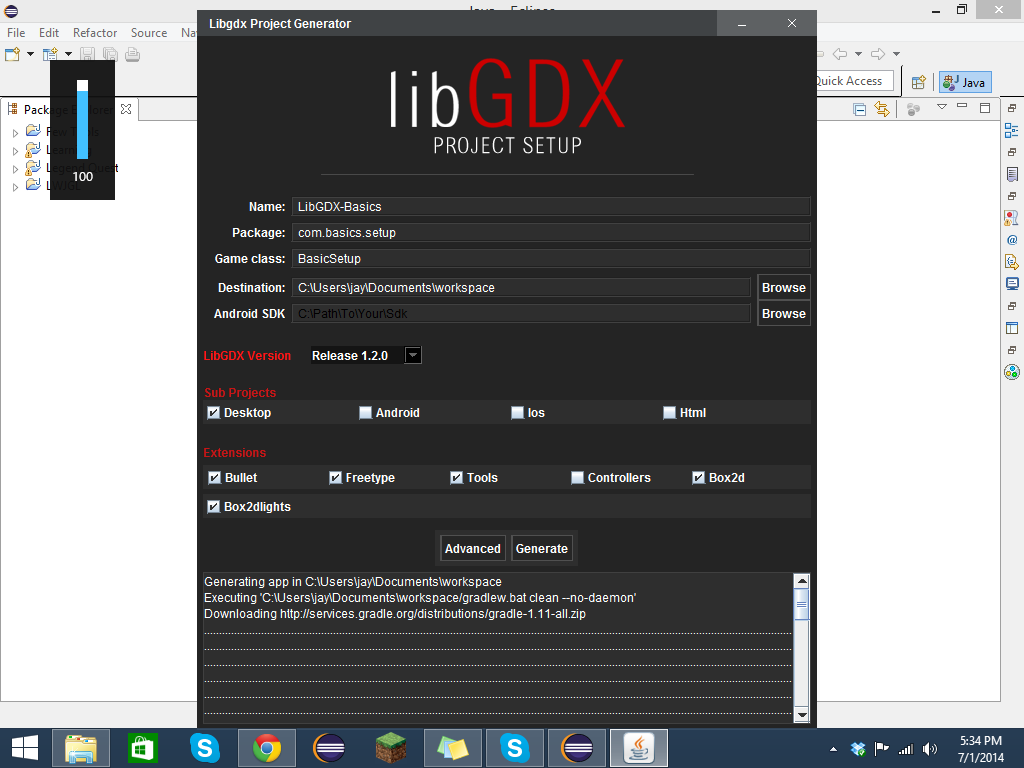Open Google Chrome from the taskbar
This screenshot has height=768, width=1024.
[267, 748]
